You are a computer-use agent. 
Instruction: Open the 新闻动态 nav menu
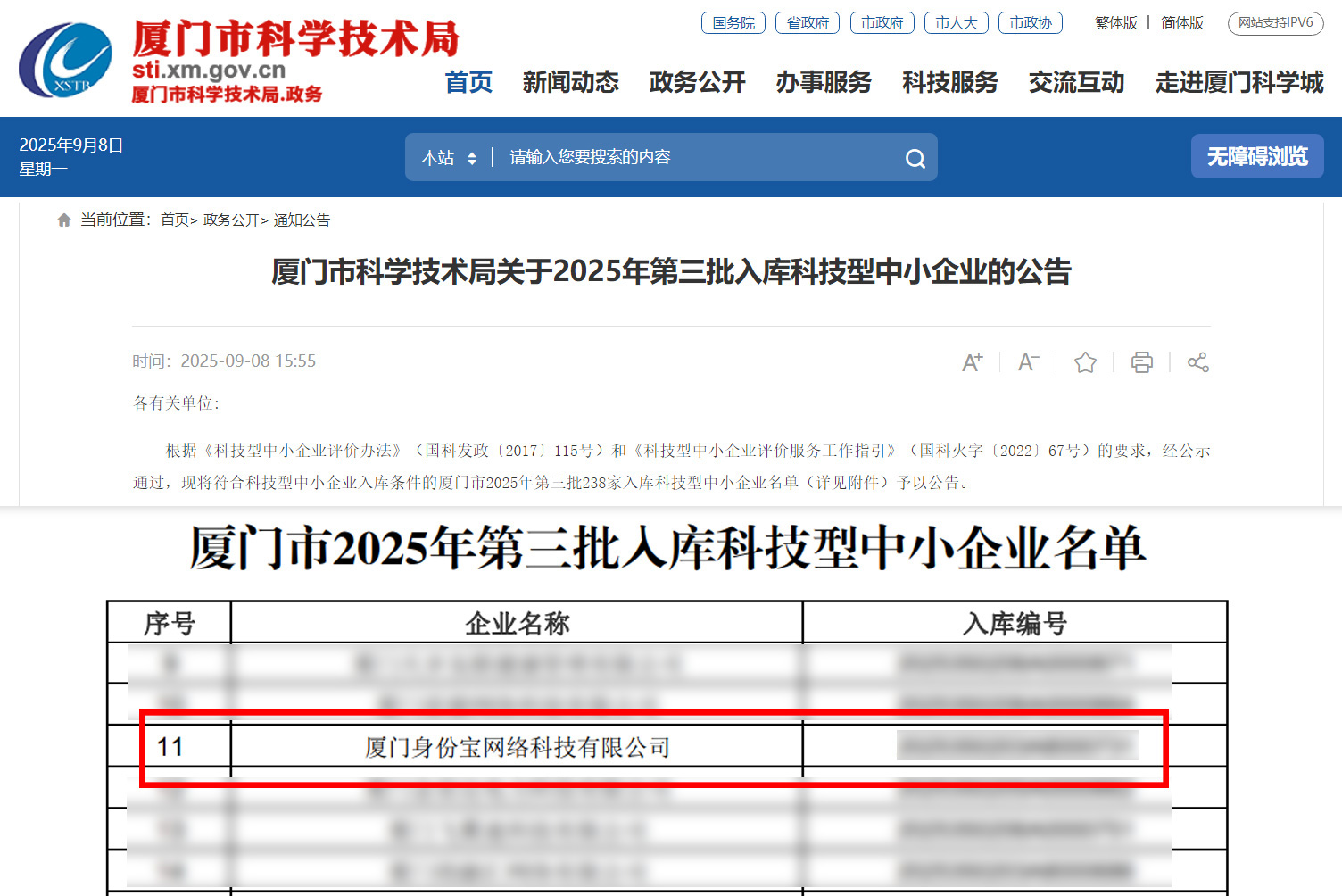[570, 82]
